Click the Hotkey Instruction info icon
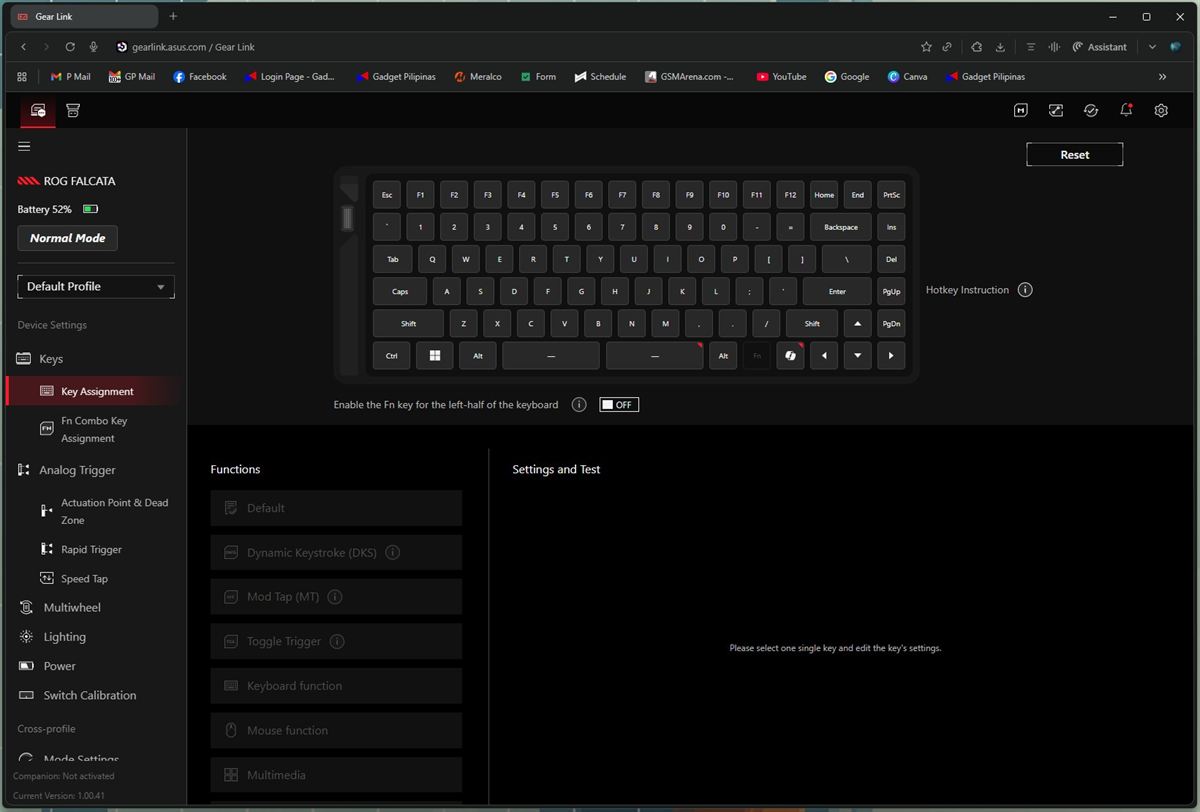 1025,290
